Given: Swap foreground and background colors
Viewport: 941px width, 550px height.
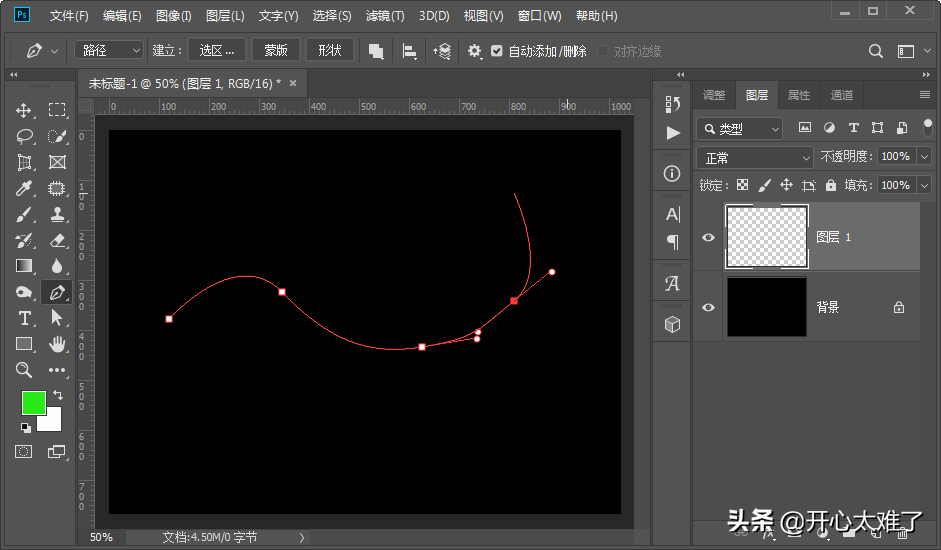Looking at the screenshot, I should point(58,394).
